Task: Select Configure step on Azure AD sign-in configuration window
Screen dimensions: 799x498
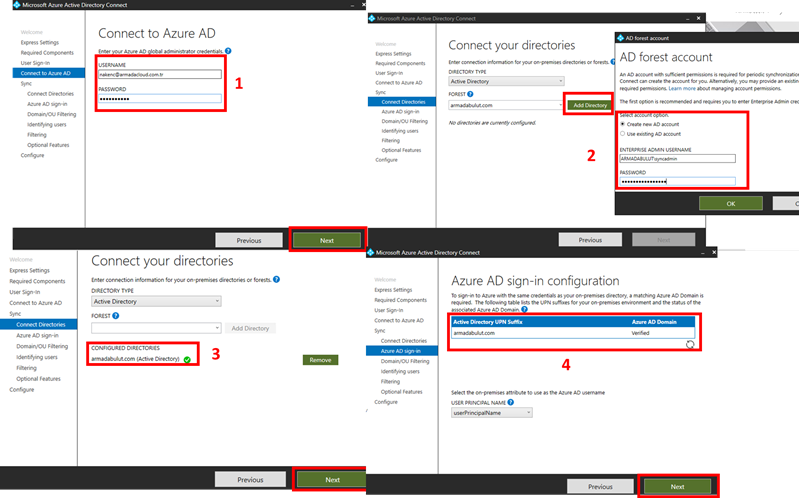Action: coord(386,402)
